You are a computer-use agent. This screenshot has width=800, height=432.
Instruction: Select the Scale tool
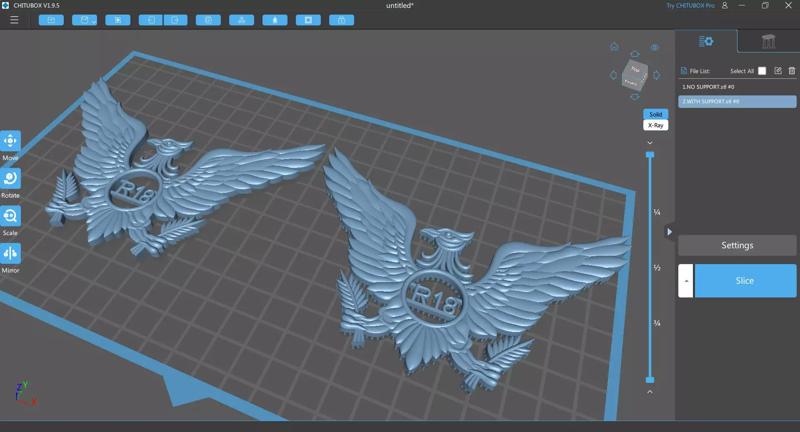(10, 216)
